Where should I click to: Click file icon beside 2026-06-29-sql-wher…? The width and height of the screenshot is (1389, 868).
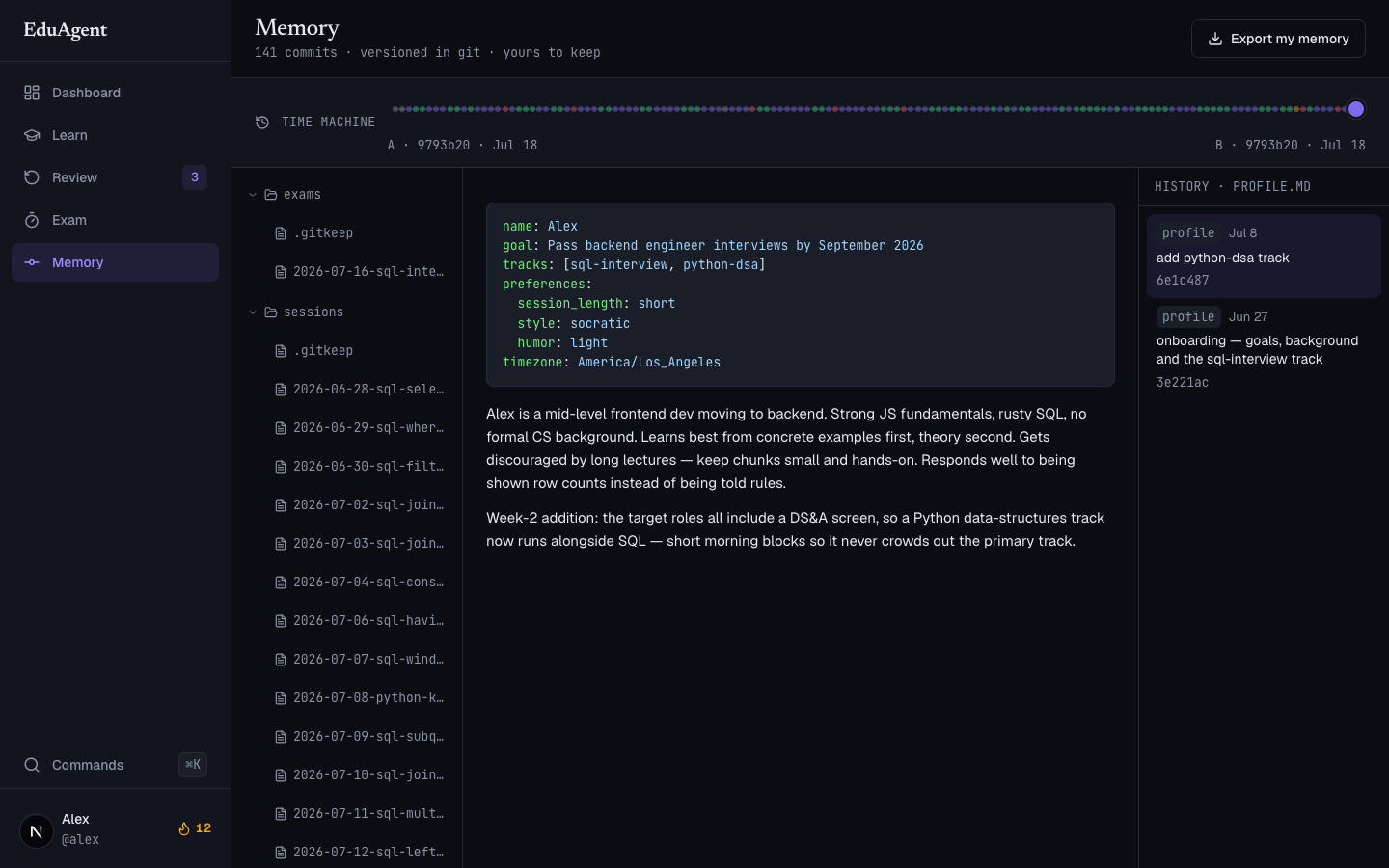point(281,428)
